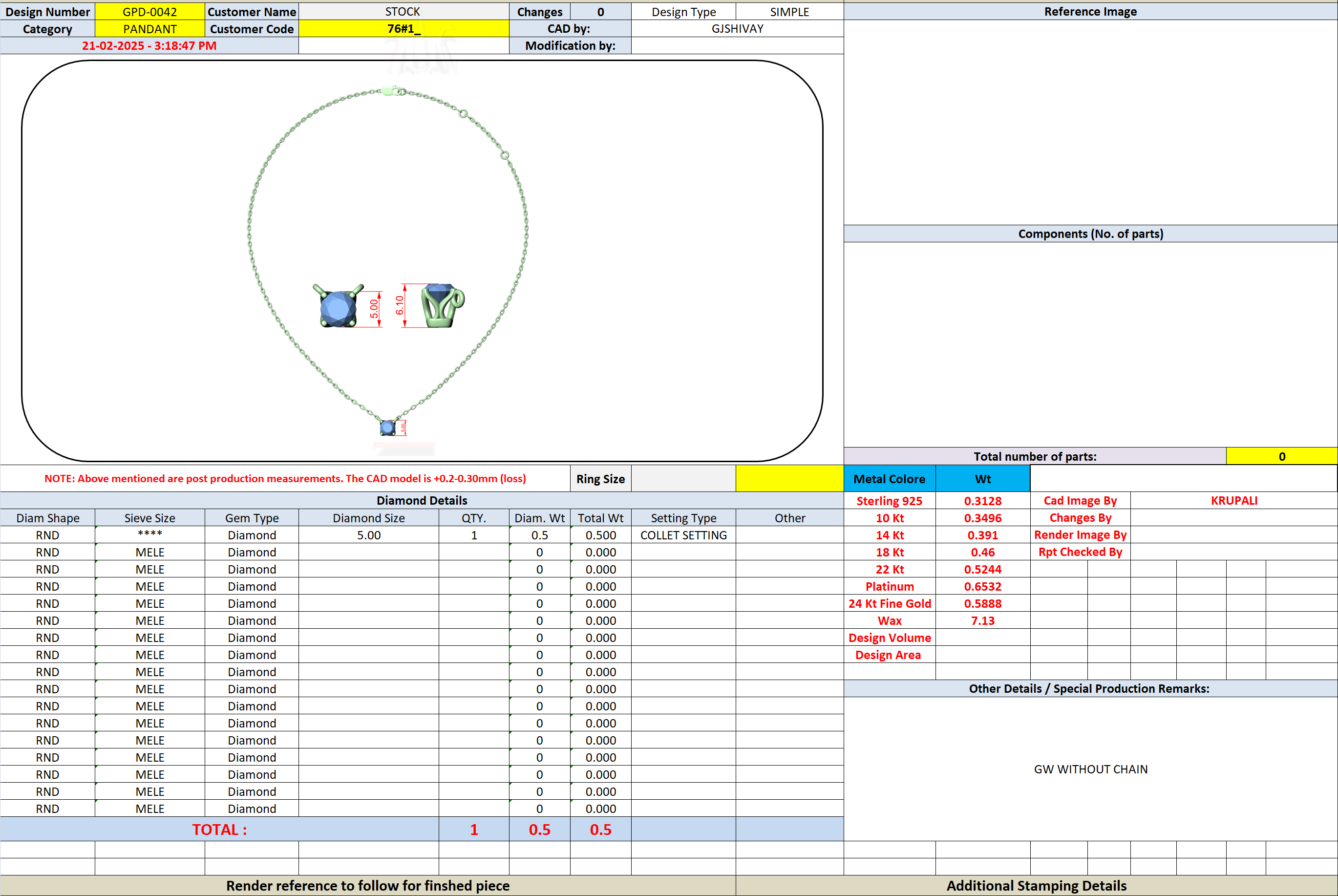This screenshot has width=1338, height=896.
Task: Select the Reference Image header
Action: pyautogui.click(x=1090, y=11)
